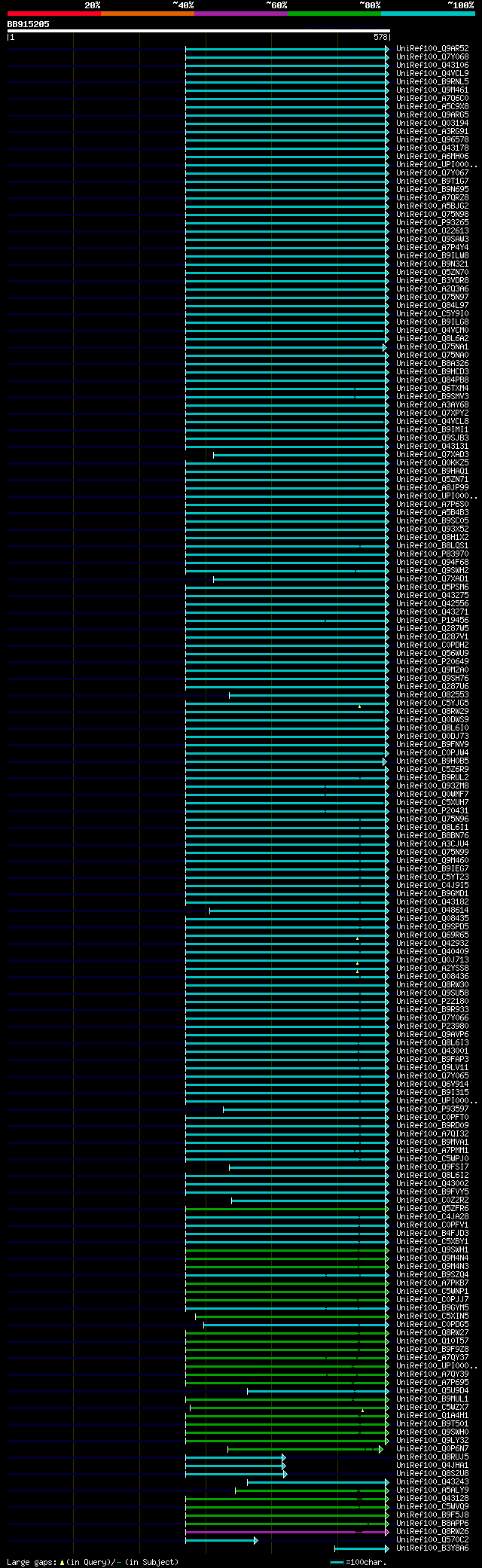The height and width of the screenshot is (1568, 482).
Task: Select the UniRef100_A7P4Y4 label
Action: click(x=432, y=247)
